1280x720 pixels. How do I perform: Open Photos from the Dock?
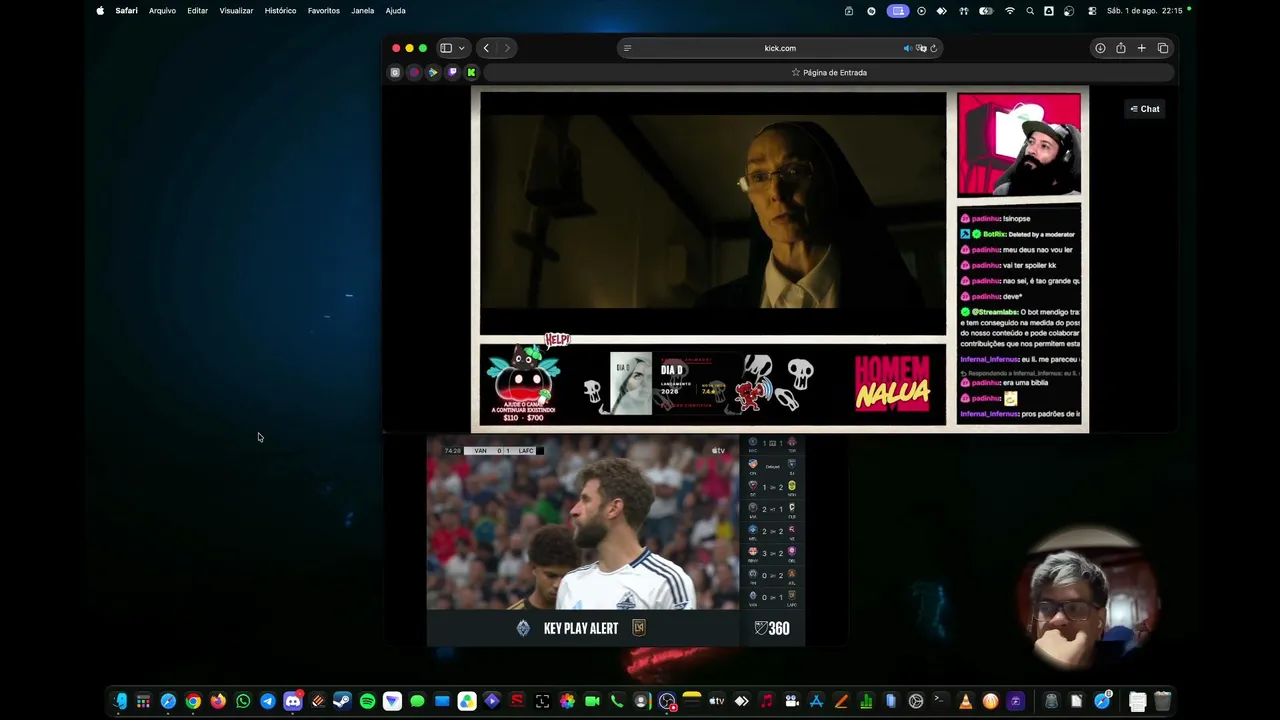point(567,701)
